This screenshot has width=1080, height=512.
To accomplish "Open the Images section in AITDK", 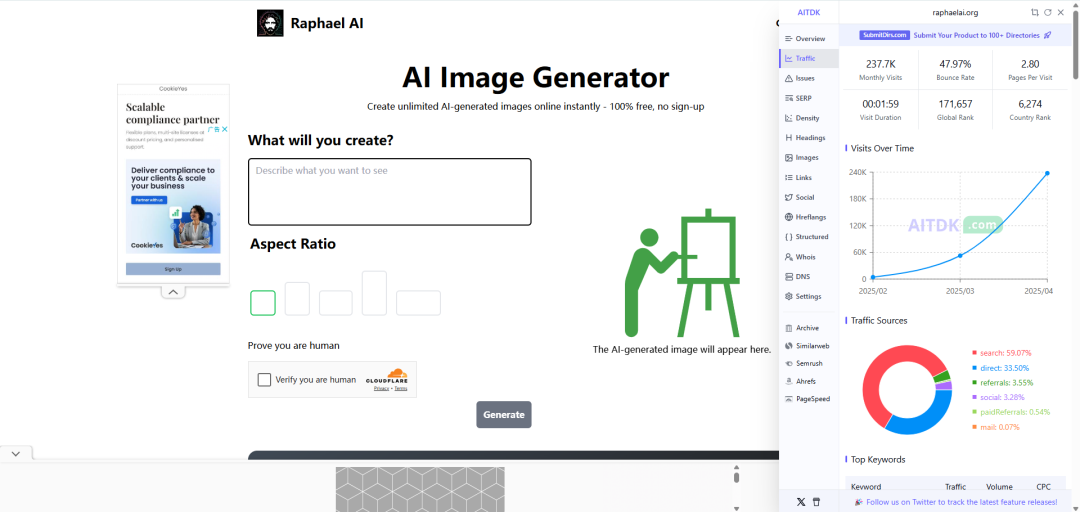I will point(809,158).
